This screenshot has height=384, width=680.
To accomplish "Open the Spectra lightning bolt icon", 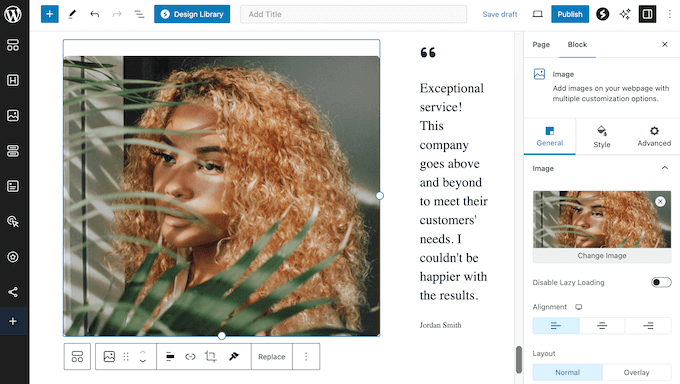I will [602, 14].
